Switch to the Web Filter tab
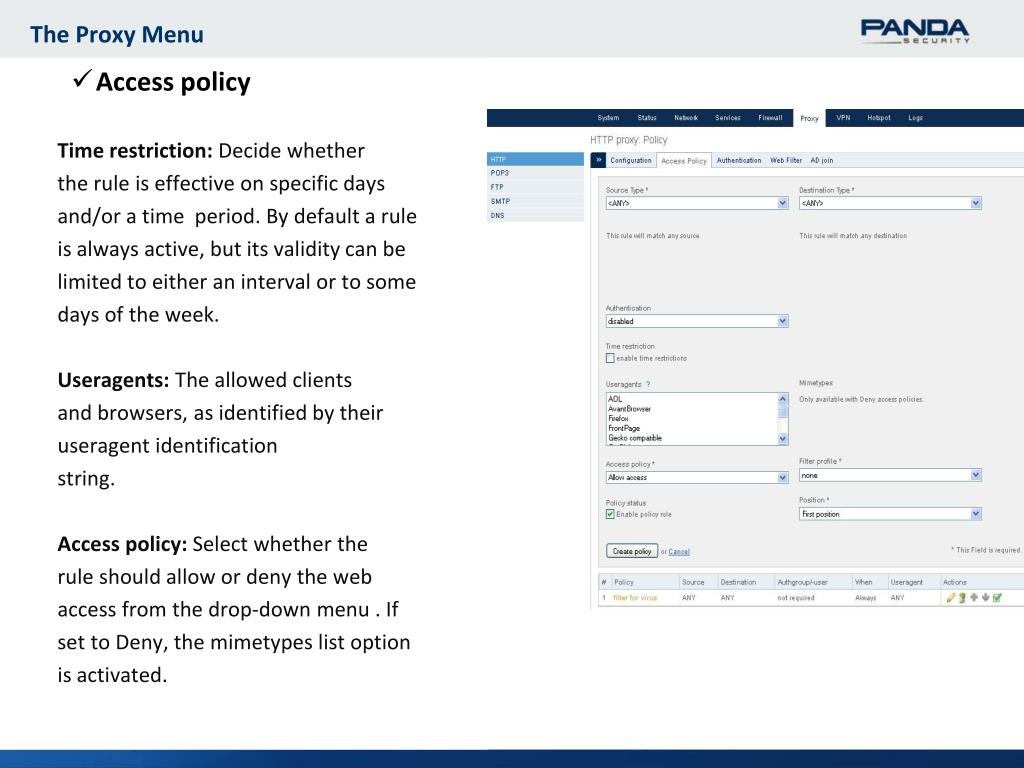The image size is (1024, 768). 786,160
